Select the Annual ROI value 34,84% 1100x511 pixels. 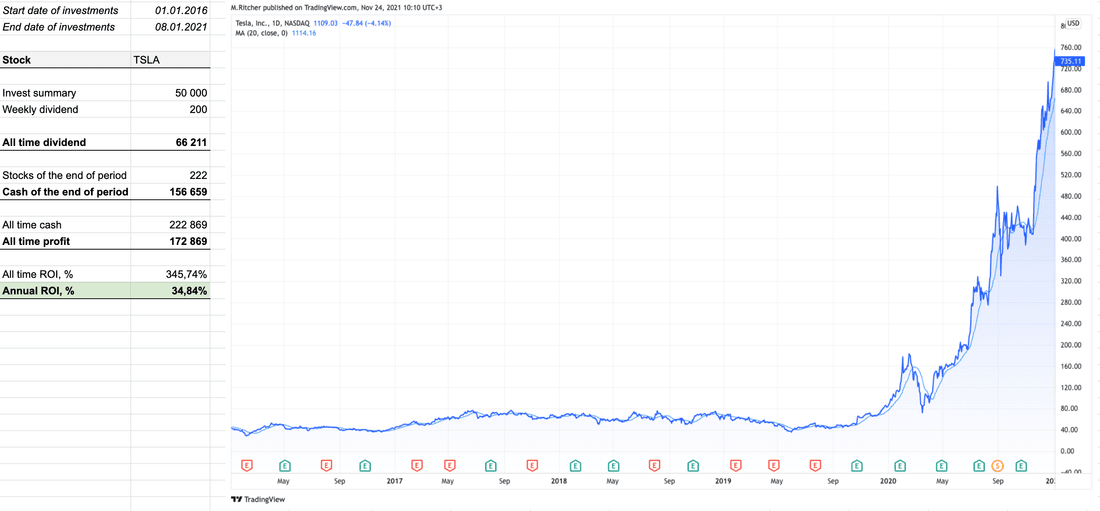[170, 291]
